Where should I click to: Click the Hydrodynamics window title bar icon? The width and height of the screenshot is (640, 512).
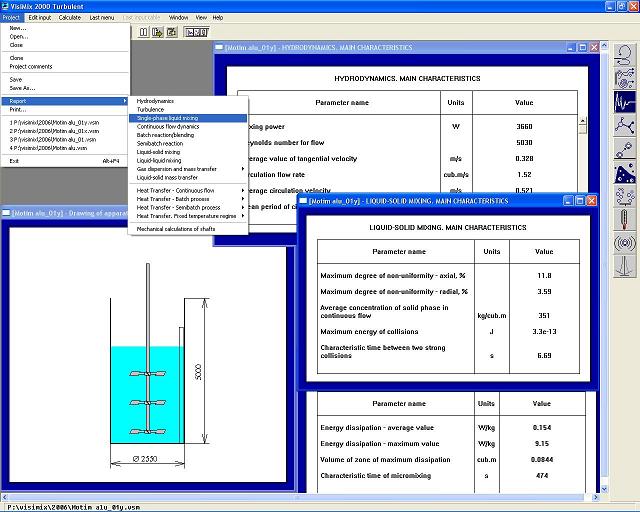219,47
